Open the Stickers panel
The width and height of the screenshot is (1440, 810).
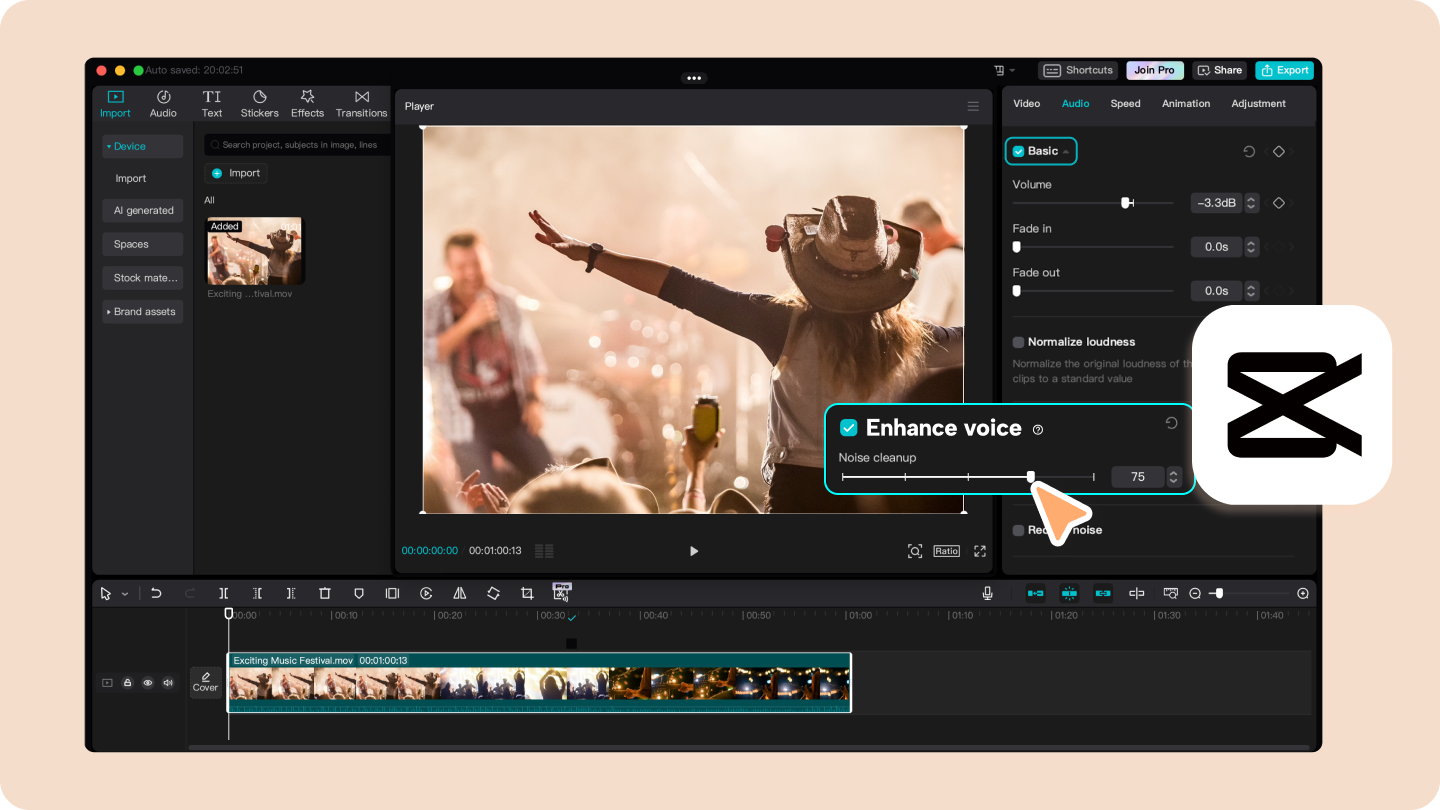point(259,103)
